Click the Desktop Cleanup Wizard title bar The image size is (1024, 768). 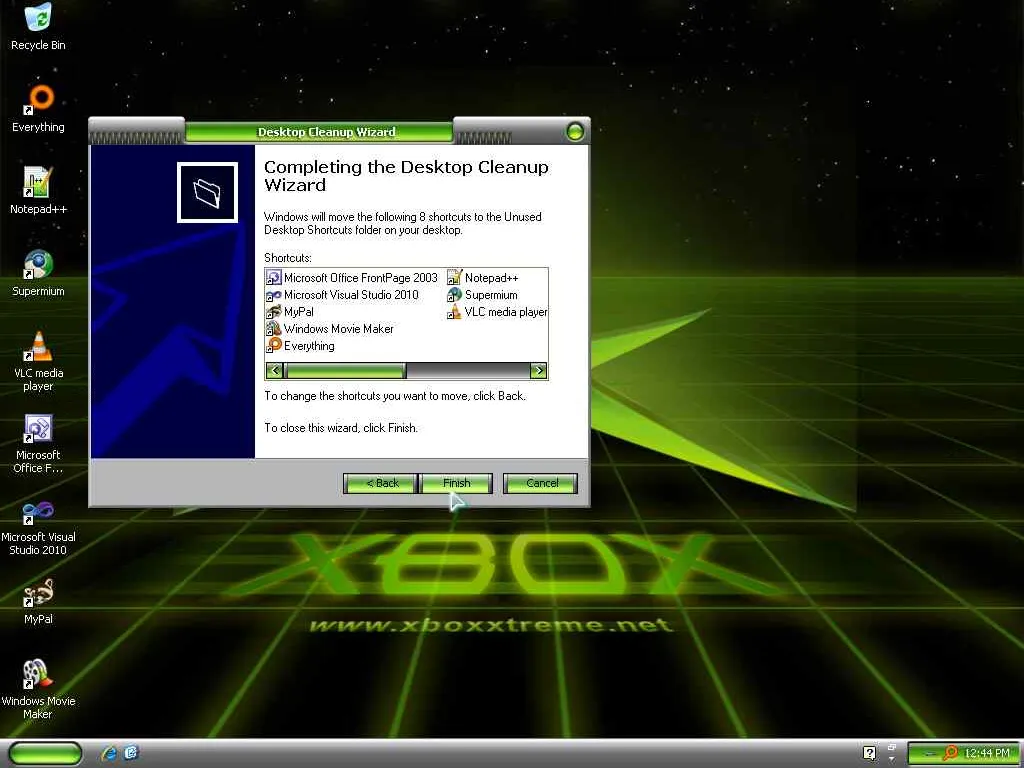click(x=326, y=132)
